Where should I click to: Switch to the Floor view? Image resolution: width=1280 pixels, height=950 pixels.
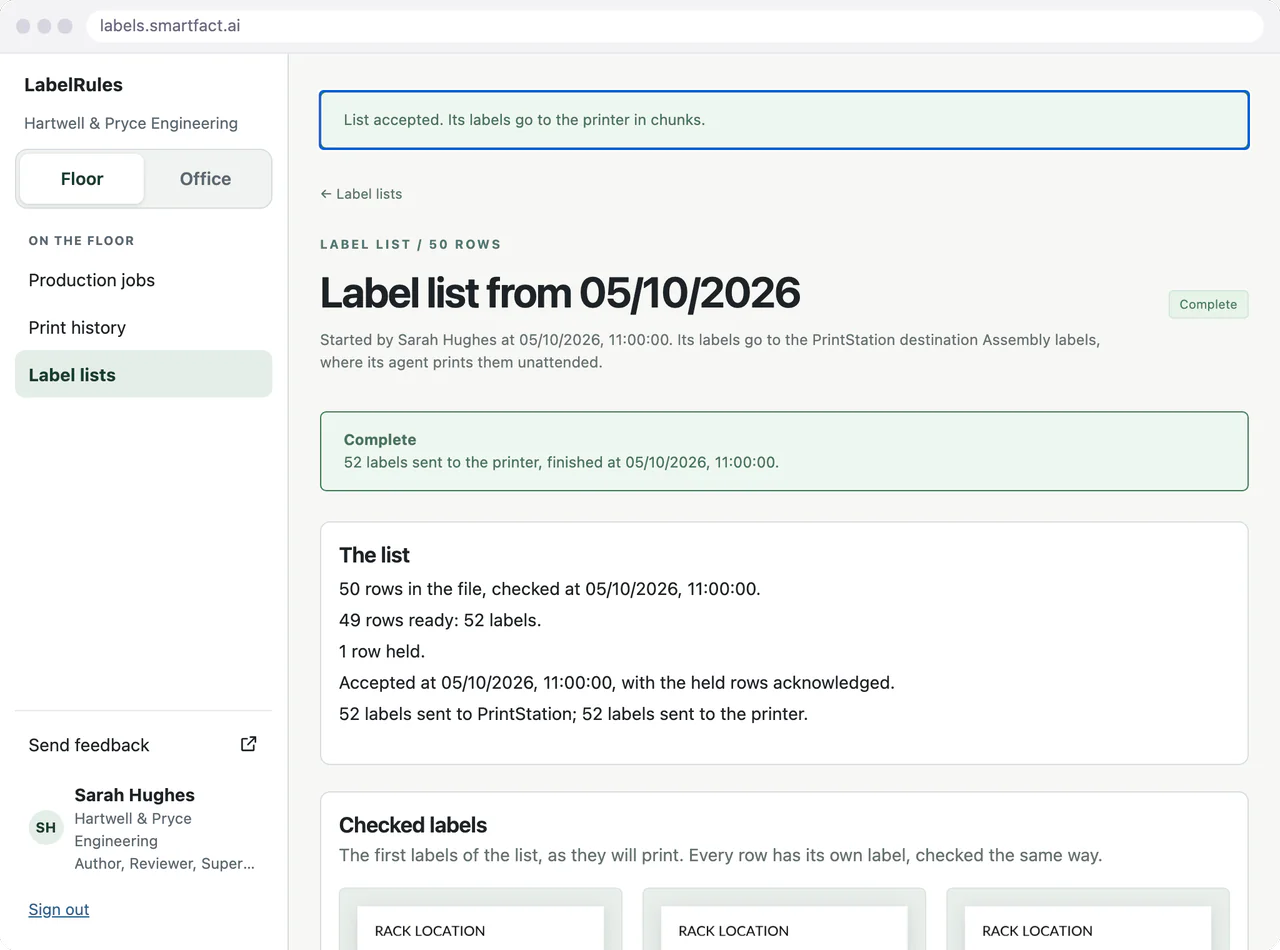82,179
